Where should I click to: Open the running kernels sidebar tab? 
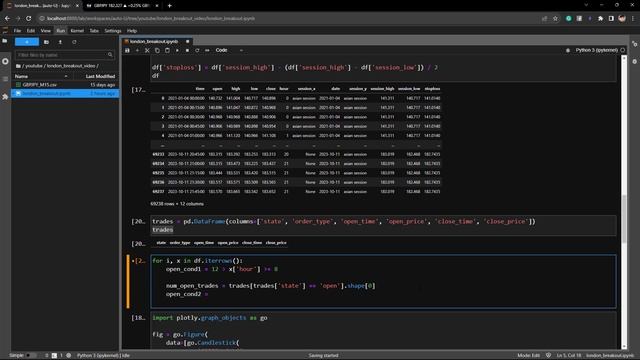(5, 61)
